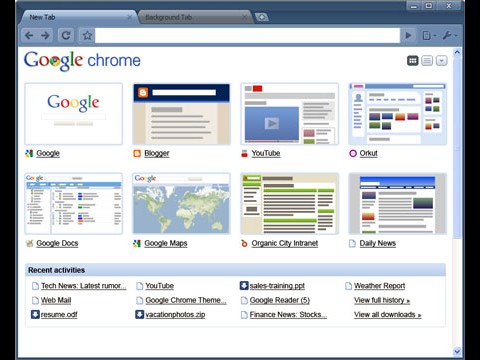480x360 pixels.
Task: Open resume.odf download
Action: (x=59, y=314)
